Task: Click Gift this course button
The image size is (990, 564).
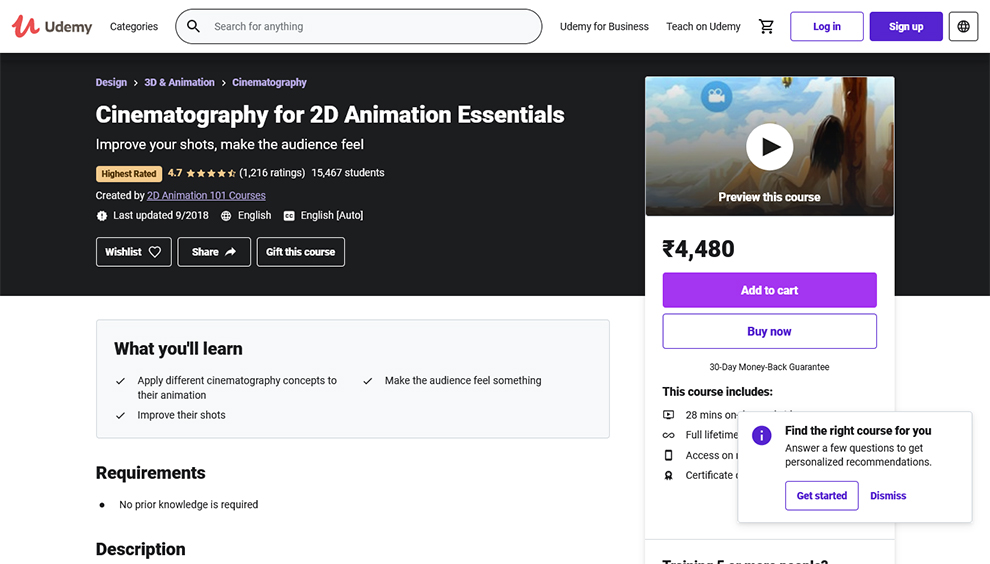Action: [301, 252]
